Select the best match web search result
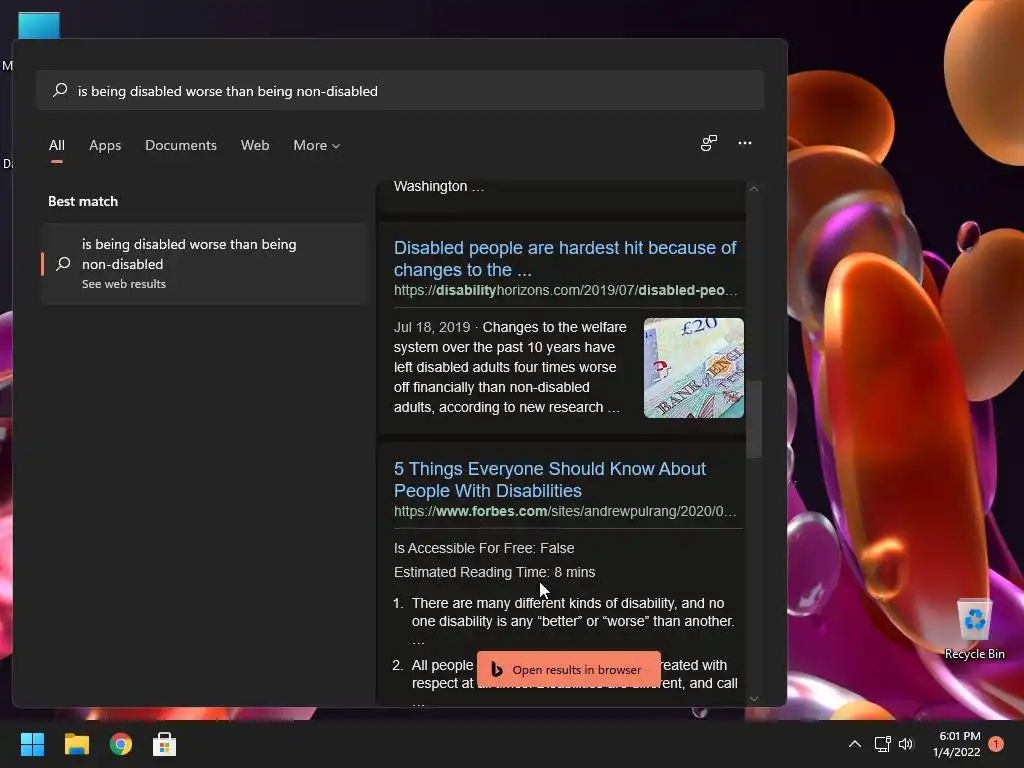 pos(204,264)
